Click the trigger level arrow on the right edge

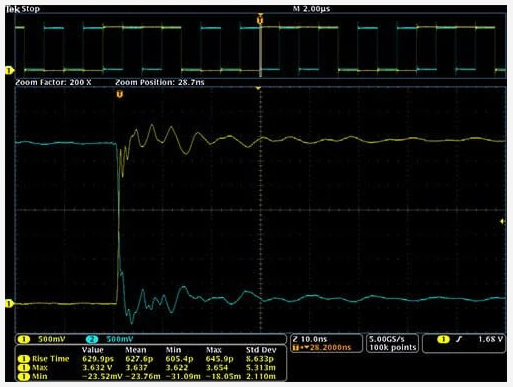[502, 221]
